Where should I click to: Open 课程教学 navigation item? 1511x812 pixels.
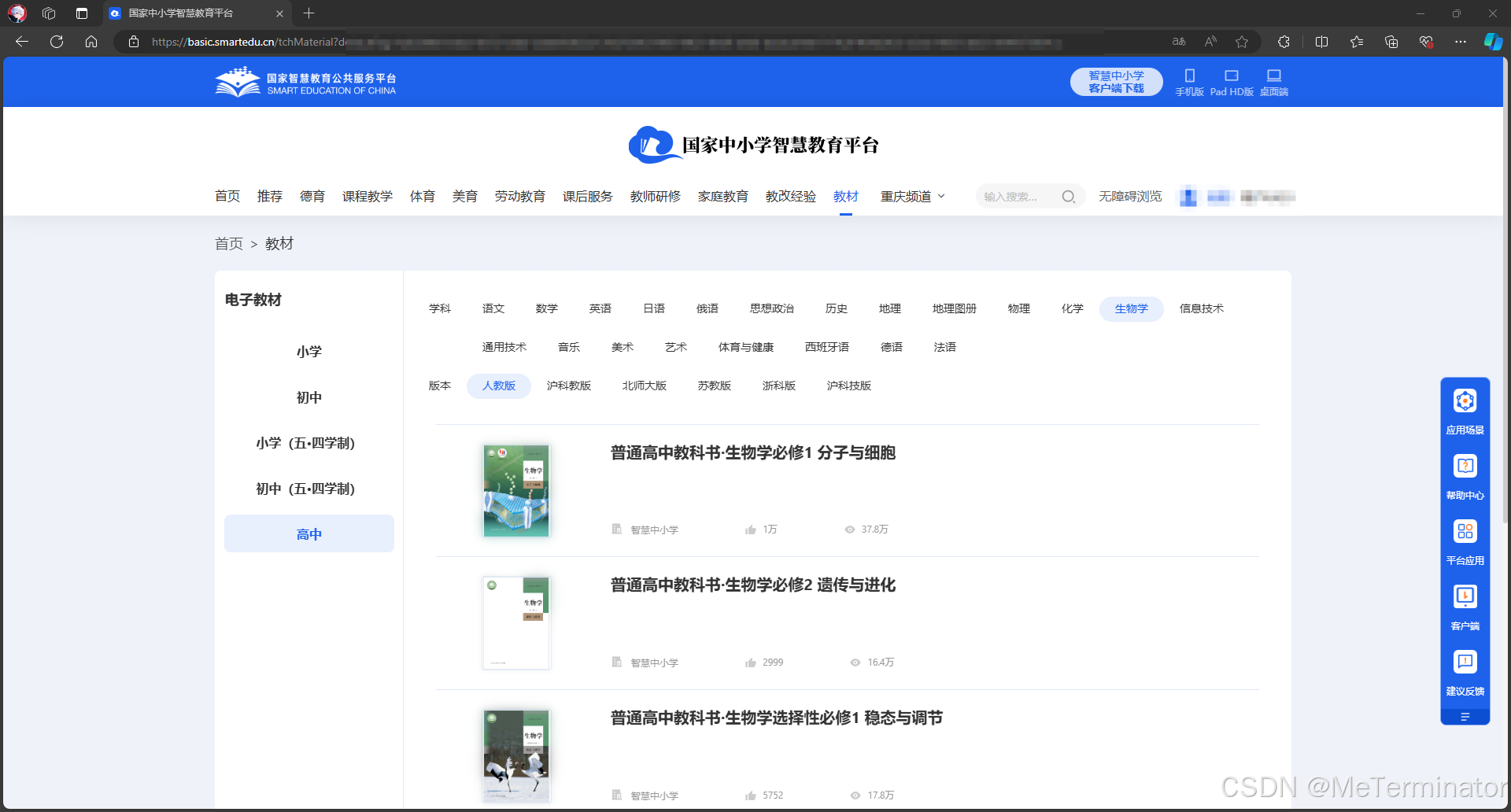[368, 197]
